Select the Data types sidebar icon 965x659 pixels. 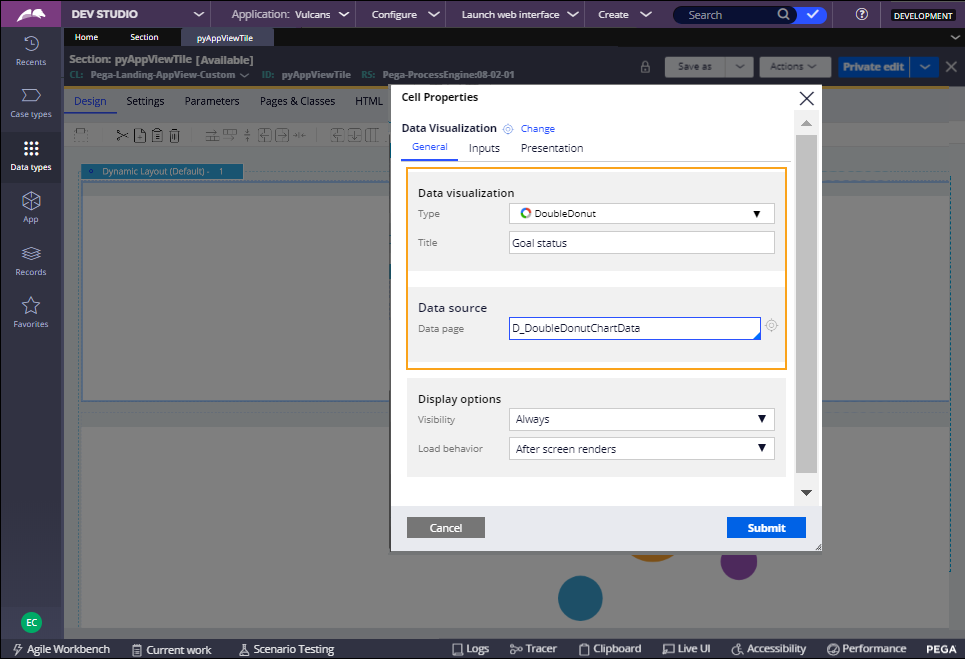[31, 155]
